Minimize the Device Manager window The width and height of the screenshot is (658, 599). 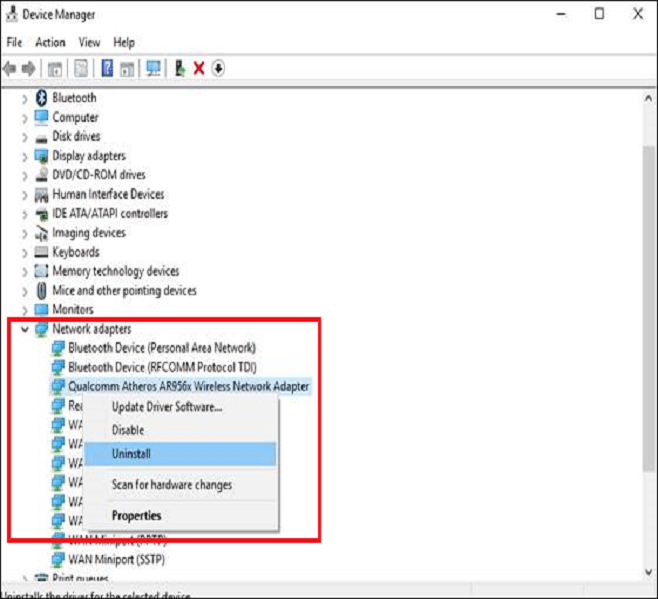tap(561, 14)
